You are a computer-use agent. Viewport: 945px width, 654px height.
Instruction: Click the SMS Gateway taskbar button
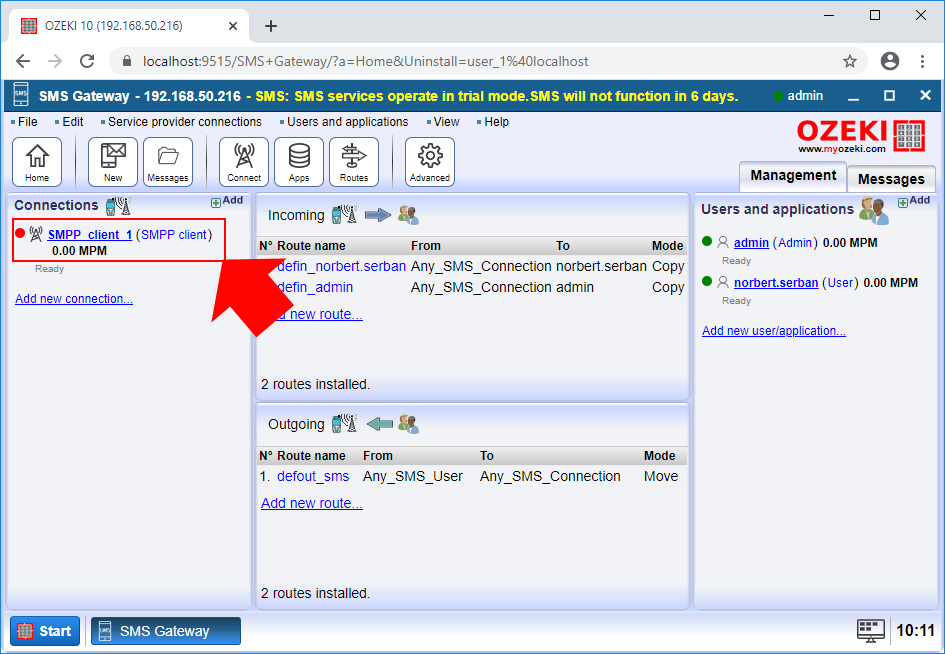pyautogui.click(x=166, y=630)
